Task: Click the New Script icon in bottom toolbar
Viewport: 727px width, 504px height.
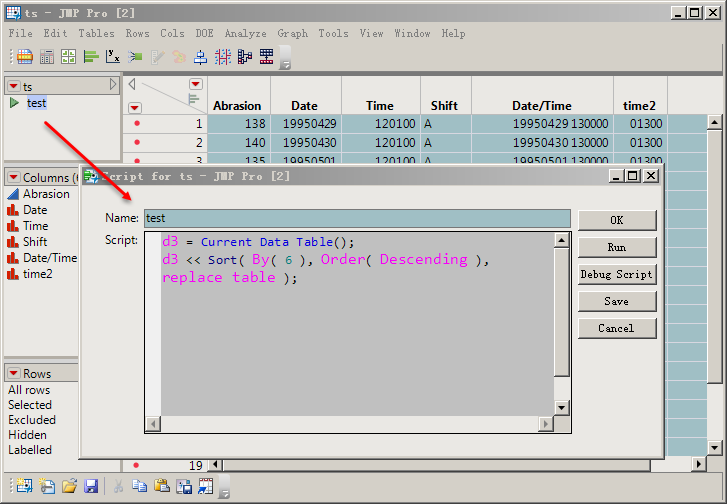Action: click(x=46, y=487)
